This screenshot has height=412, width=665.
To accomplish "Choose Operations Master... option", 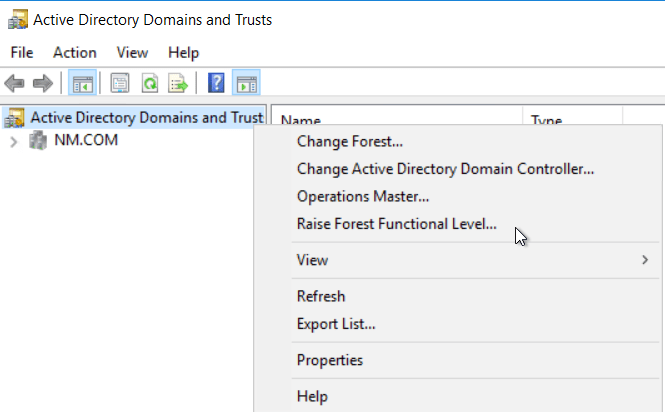I will point(363,196).
